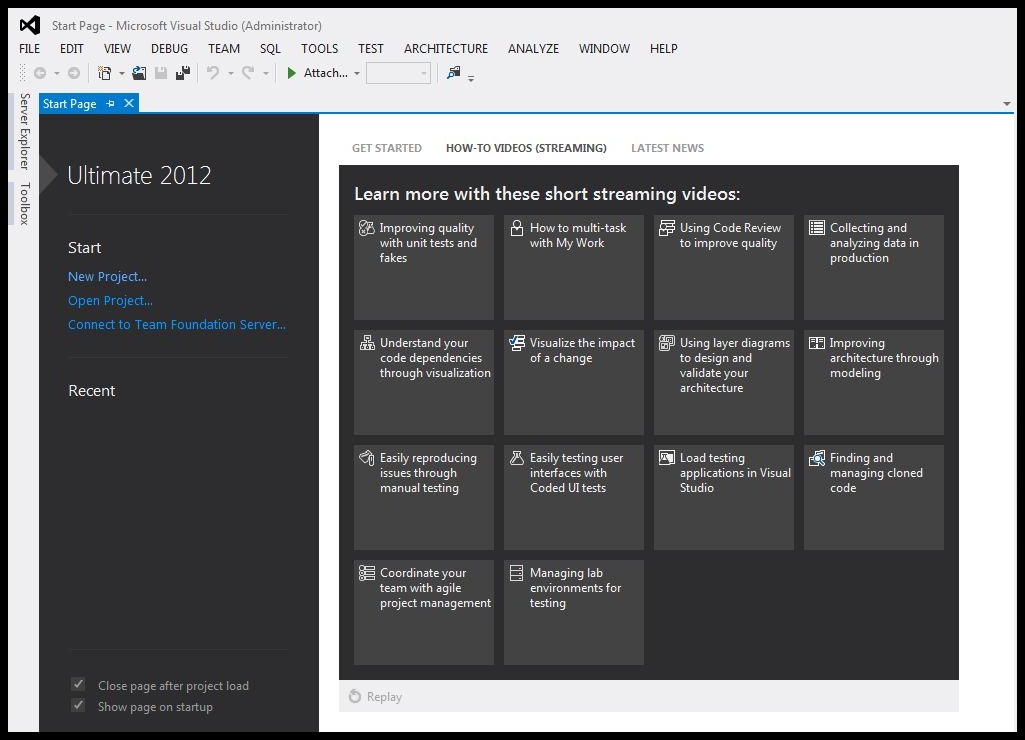The height and width of the screenshot is (740, 1025).
Task: Open a file using the Open File icon
Action: tap(138, 72)
